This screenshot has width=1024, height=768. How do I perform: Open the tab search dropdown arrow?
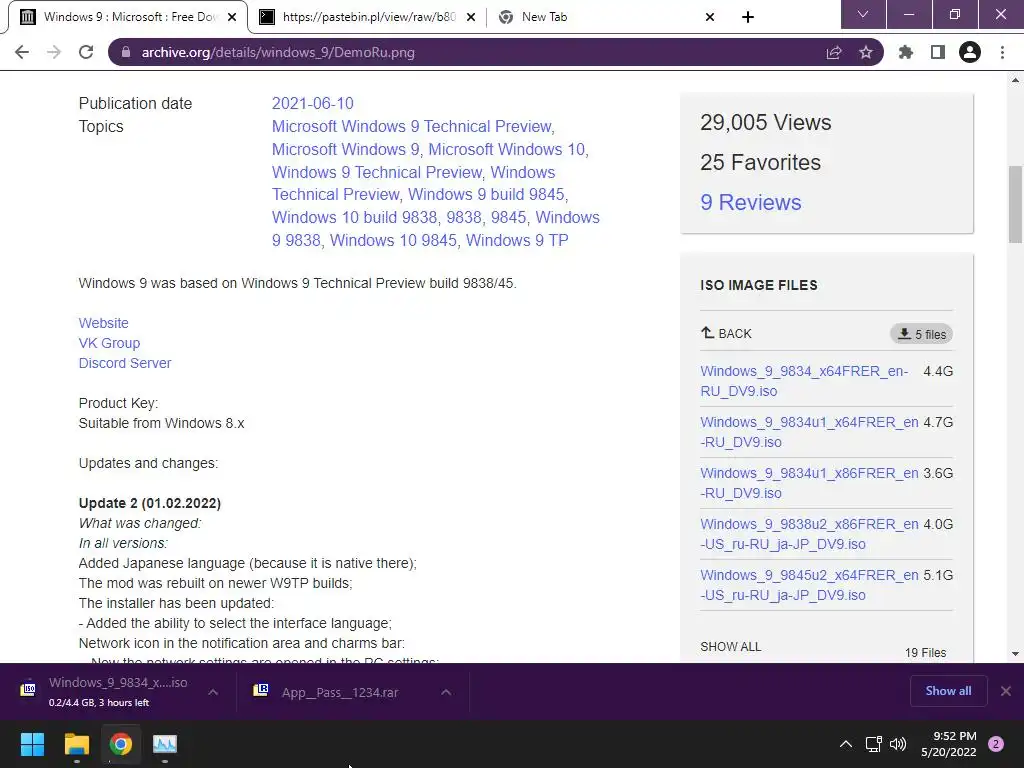863,14
